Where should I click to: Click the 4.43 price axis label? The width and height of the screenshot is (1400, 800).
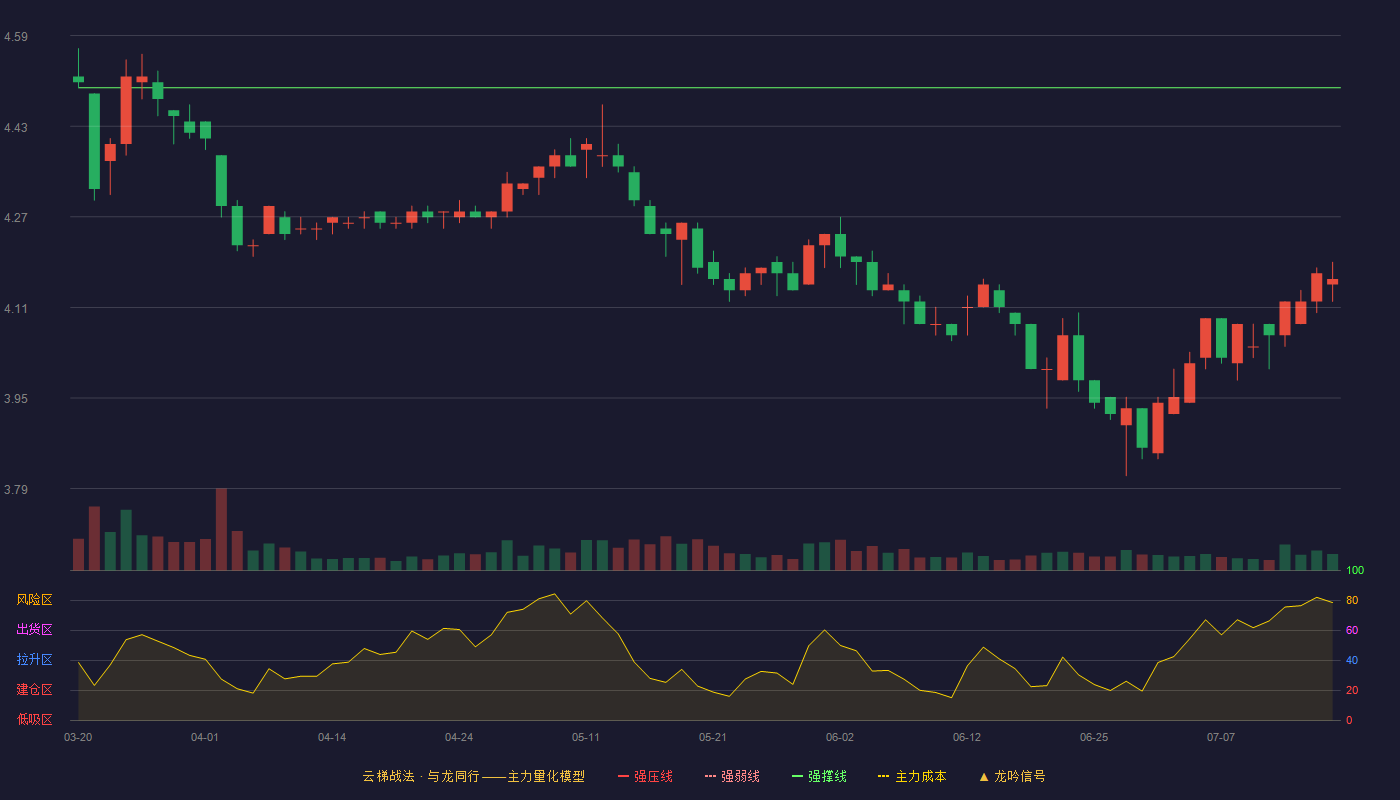click(16, 128)
